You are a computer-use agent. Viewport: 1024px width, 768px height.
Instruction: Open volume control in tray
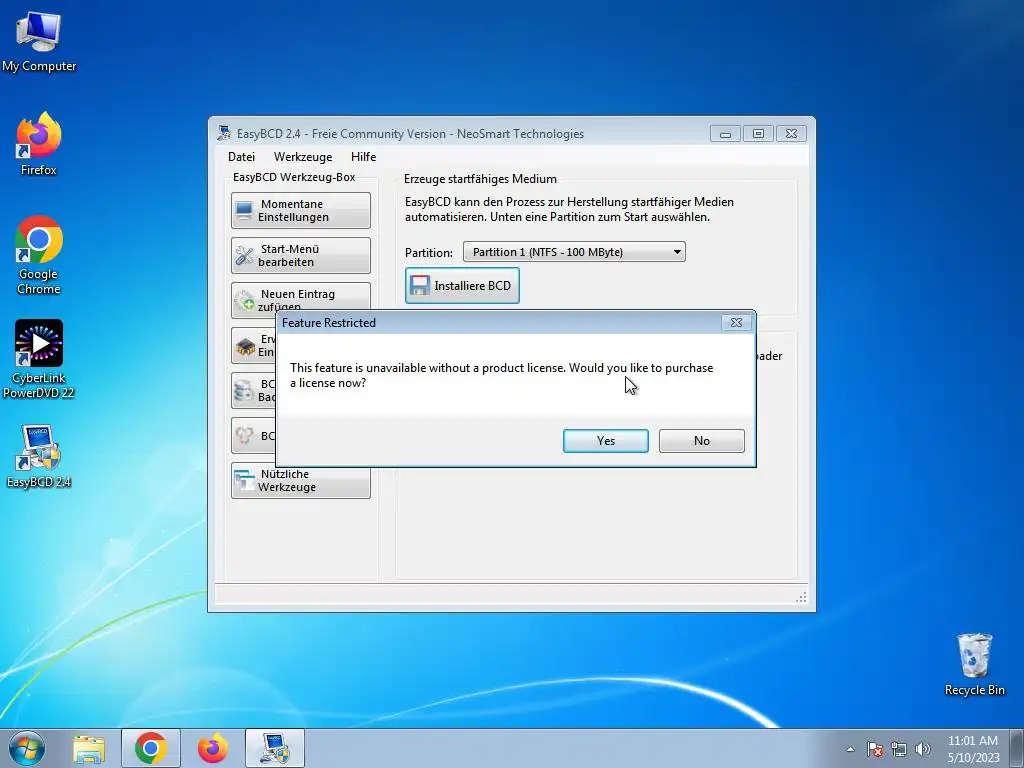[922, 749]
